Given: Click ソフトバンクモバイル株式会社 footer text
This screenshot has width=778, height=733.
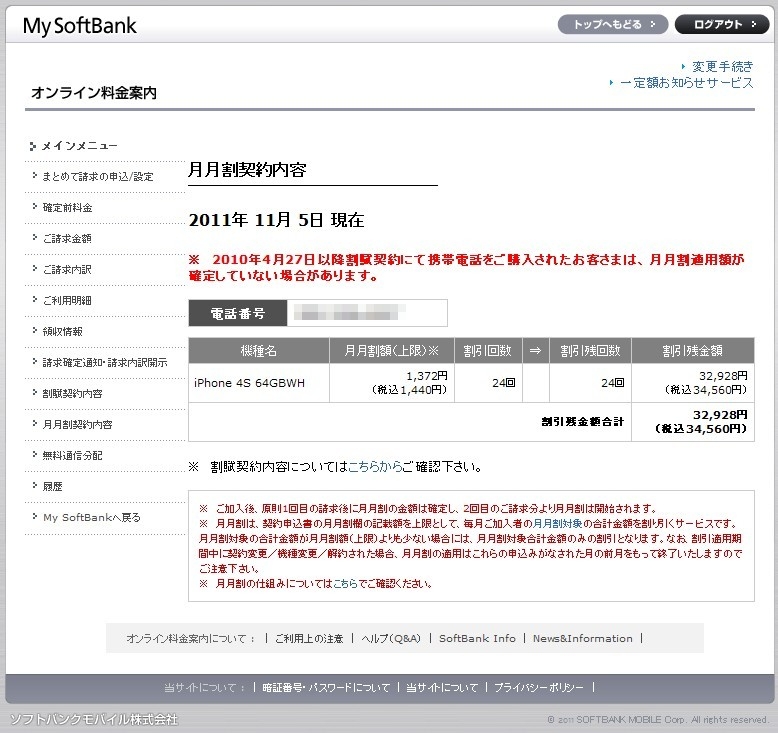Looking at the screenshot, I should point(94,719).
